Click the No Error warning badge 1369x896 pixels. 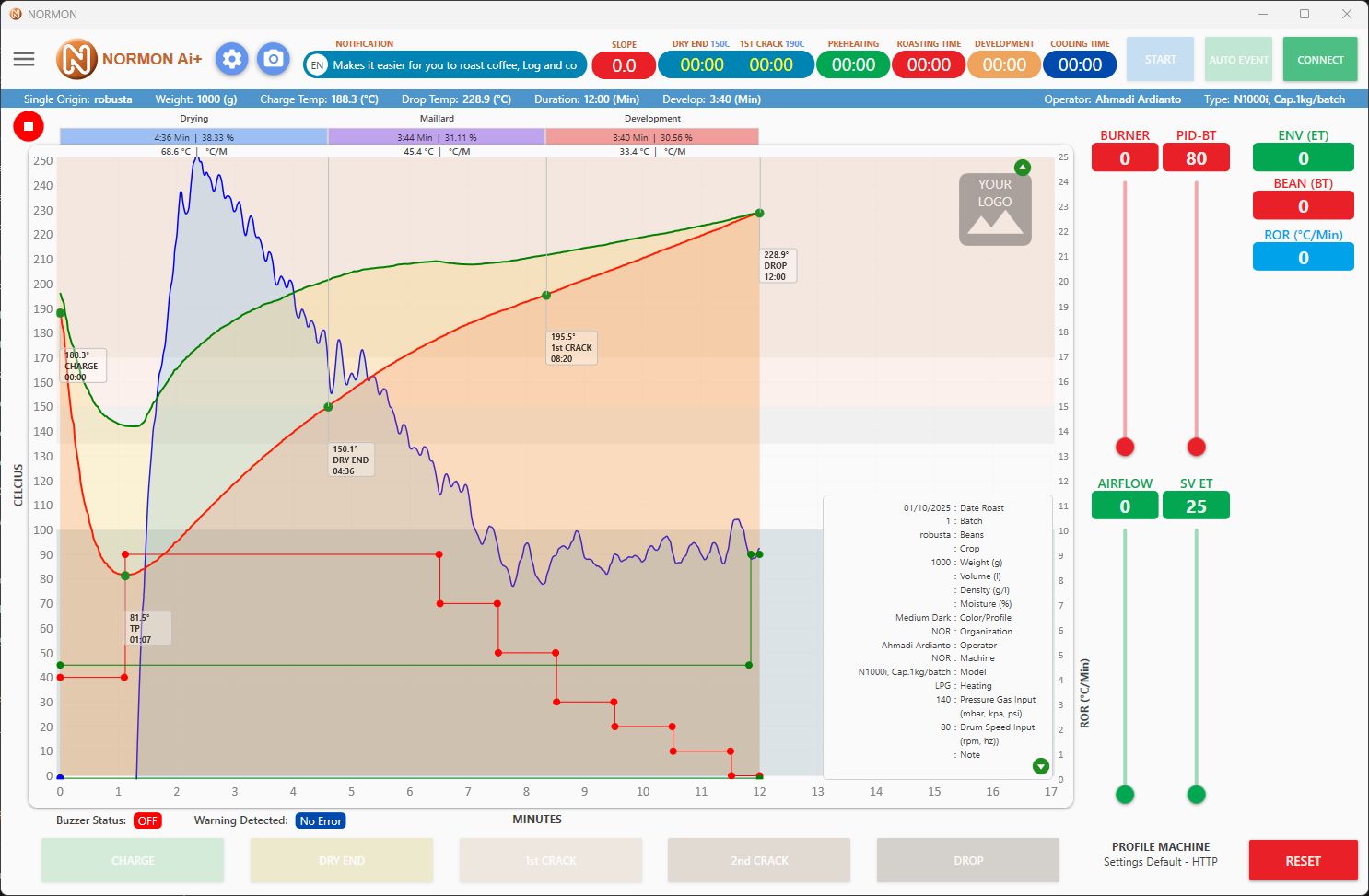click(321, 820)
